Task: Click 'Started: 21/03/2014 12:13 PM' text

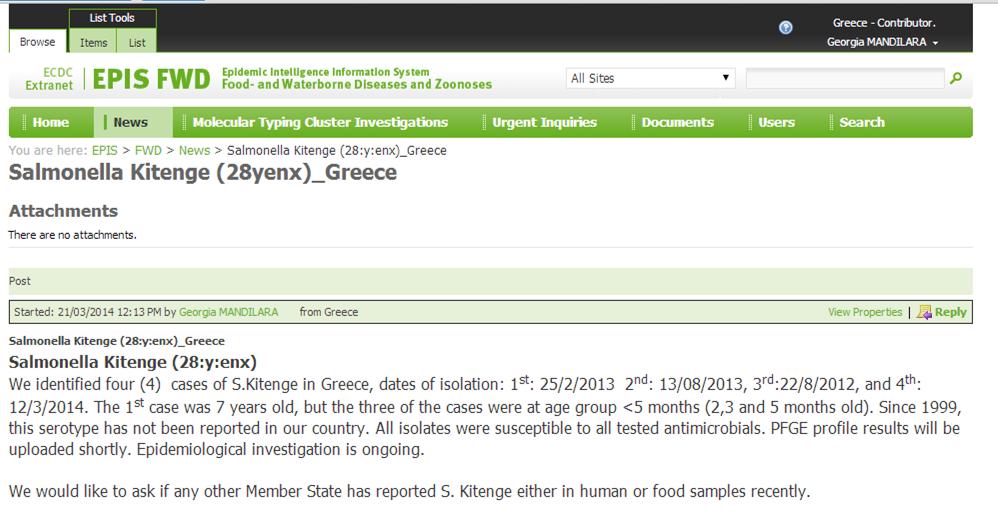Action: pyautogui.click(x=87, y=312)
